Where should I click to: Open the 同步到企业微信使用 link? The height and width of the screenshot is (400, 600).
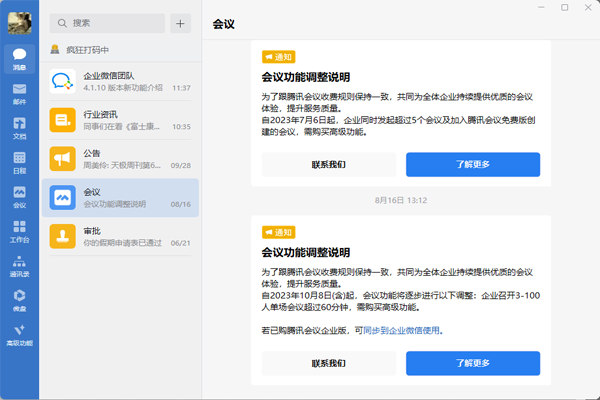[x=401, y=330]
